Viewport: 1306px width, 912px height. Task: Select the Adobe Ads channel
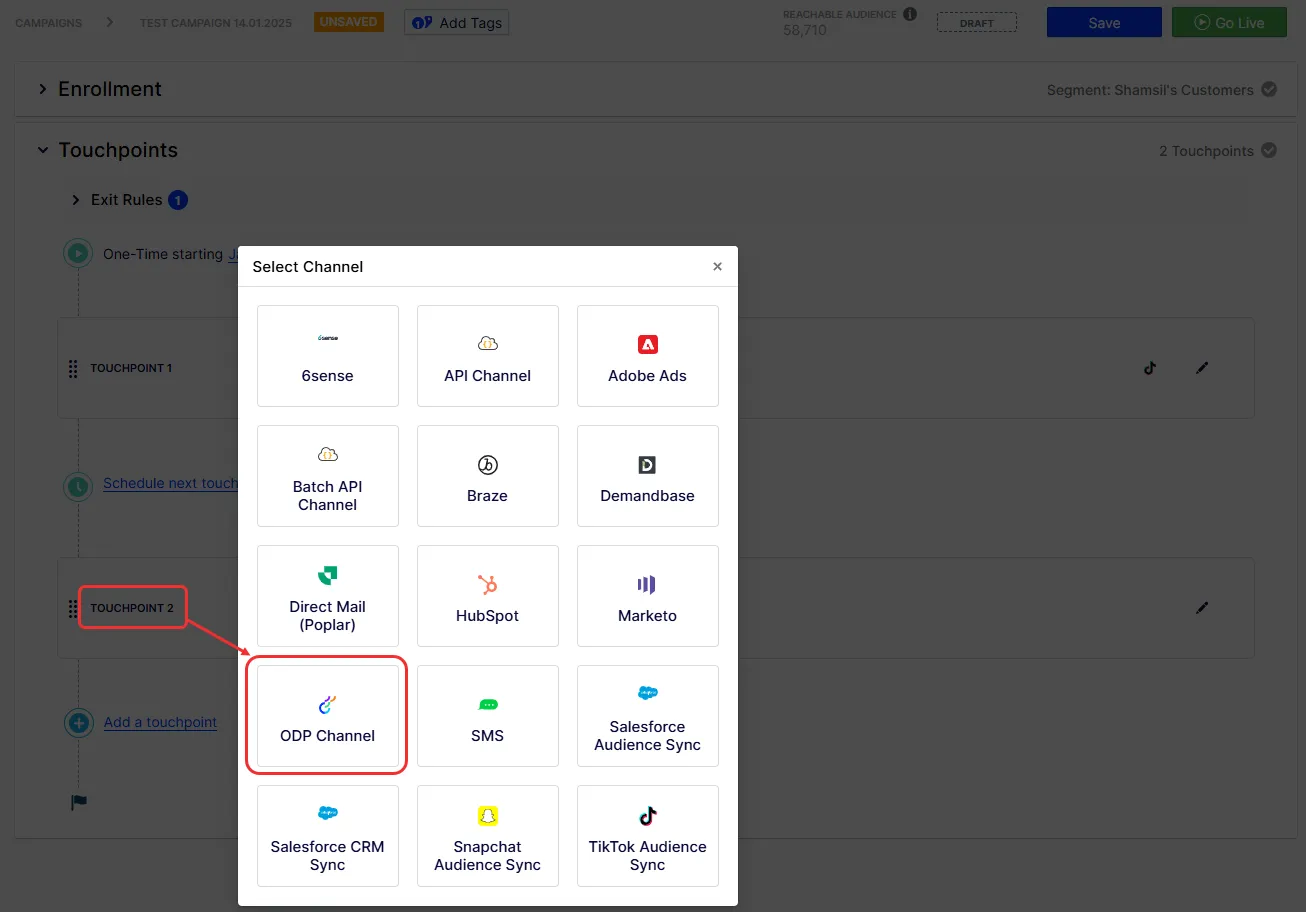tap(648, 356)
